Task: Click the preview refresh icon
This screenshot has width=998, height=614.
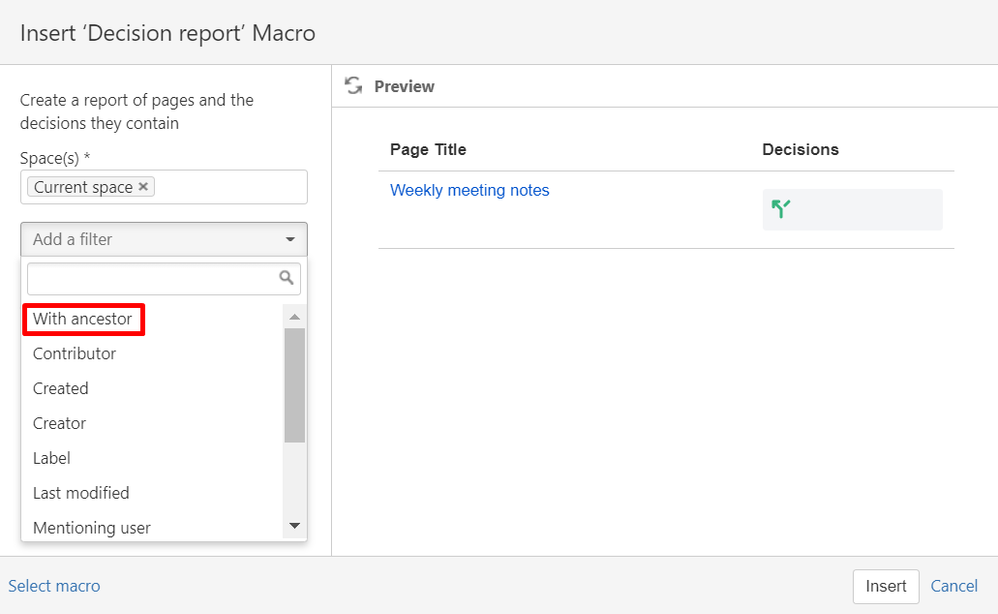Action: (x=353, y=86)
